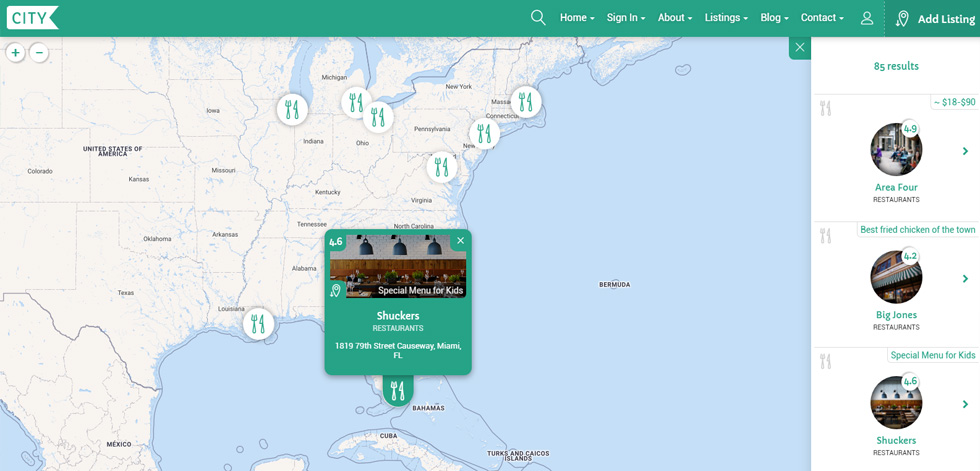
Task: Click the 4.9 rating badge
Action: coord(910,129)
